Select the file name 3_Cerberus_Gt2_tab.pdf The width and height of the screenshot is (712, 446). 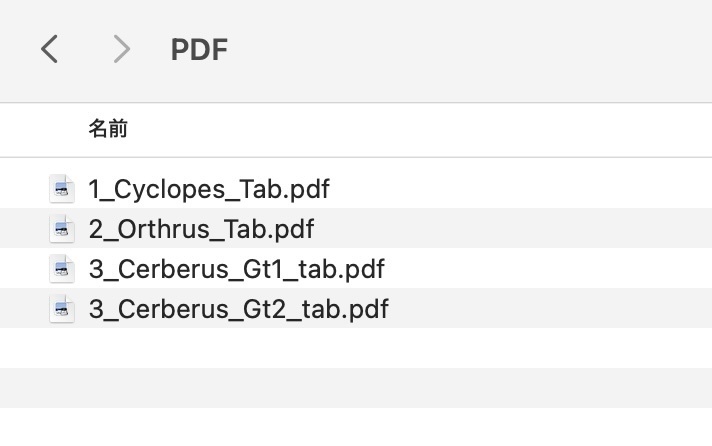coord(238,309)
